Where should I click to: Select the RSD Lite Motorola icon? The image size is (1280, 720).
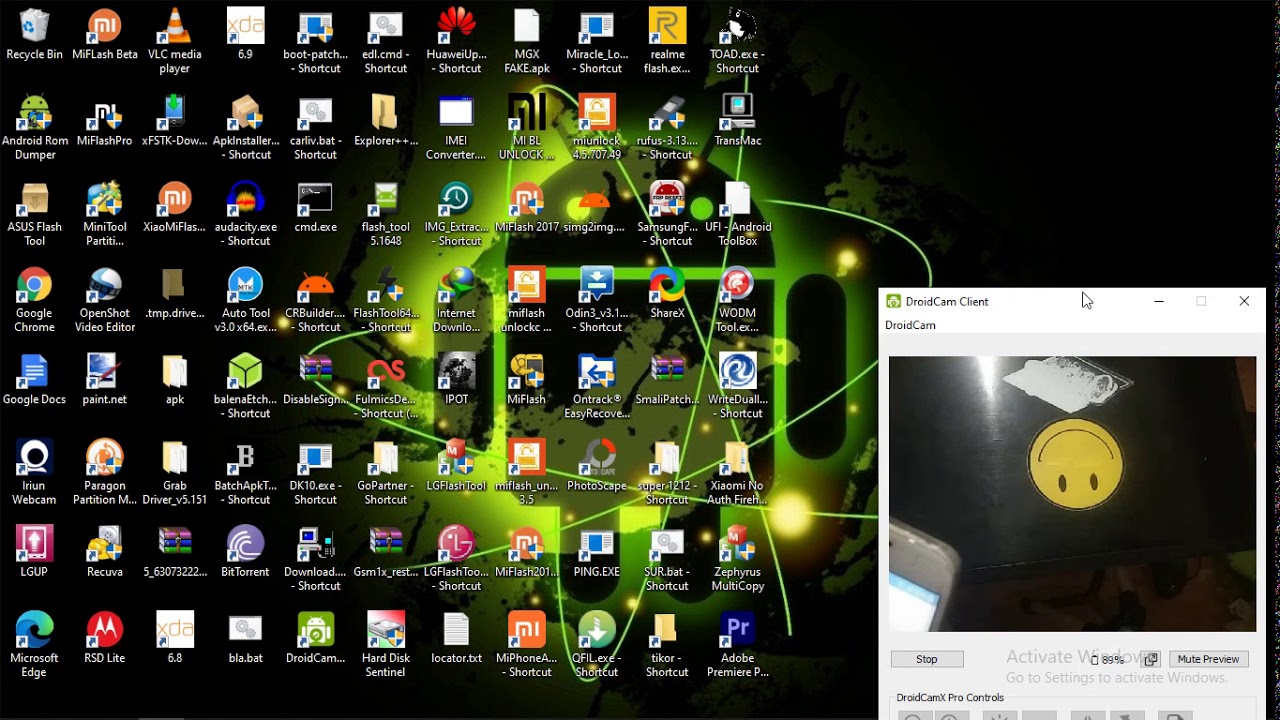tap(105, 638)
